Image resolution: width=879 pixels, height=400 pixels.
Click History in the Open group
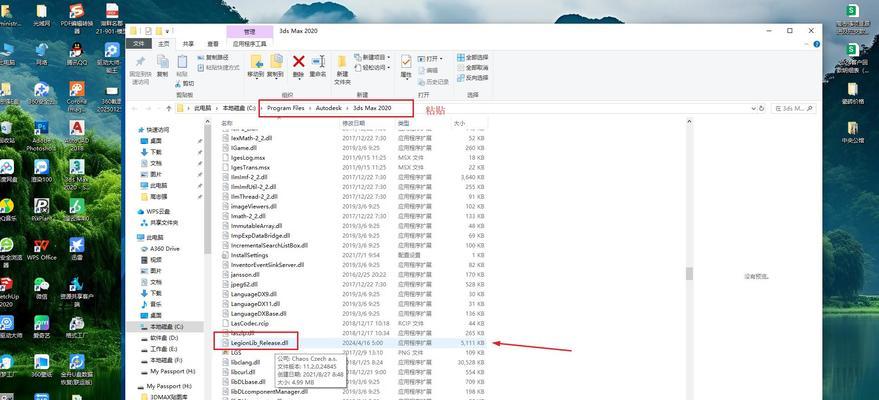(433, 82)
